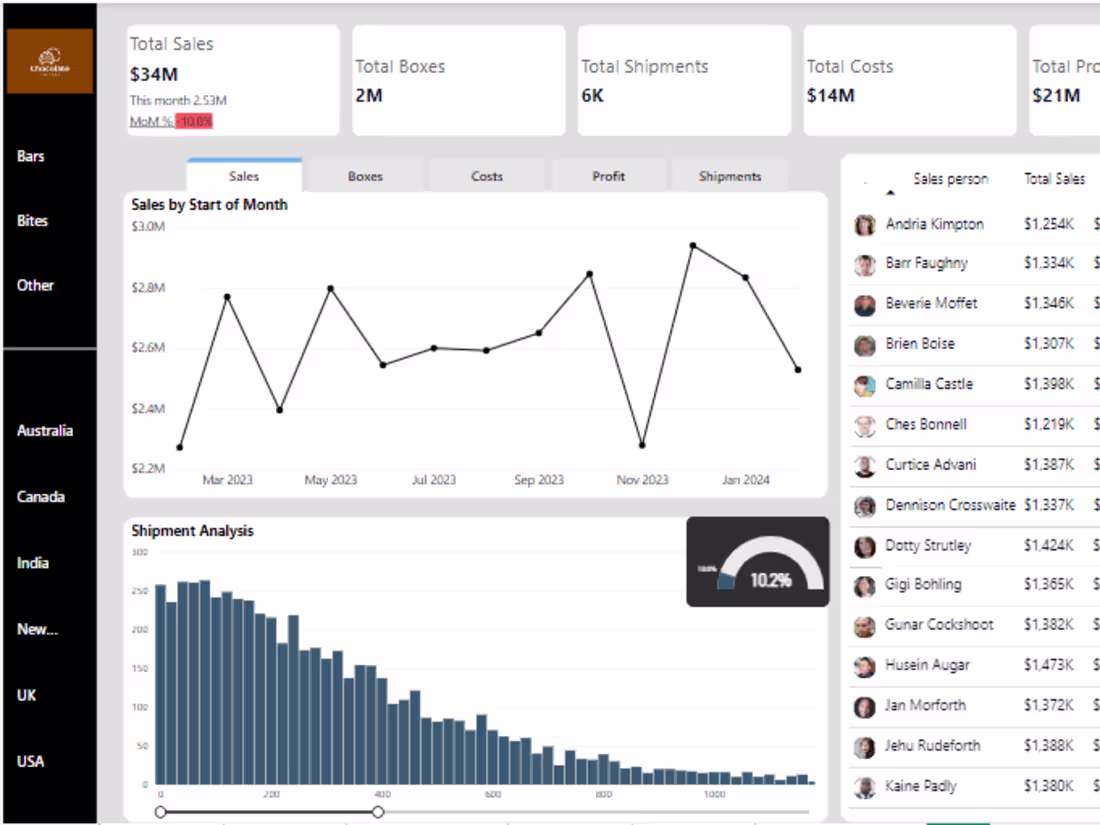This screenshot has width=1100, height=825.
Task: Click Barr Faughny's profile picture
Action: 864,264
